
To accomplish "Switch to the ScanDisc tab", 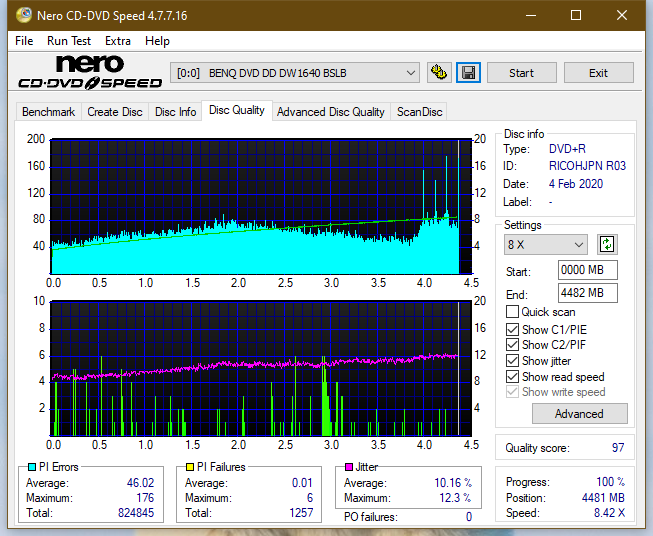I will coord(419,112).
